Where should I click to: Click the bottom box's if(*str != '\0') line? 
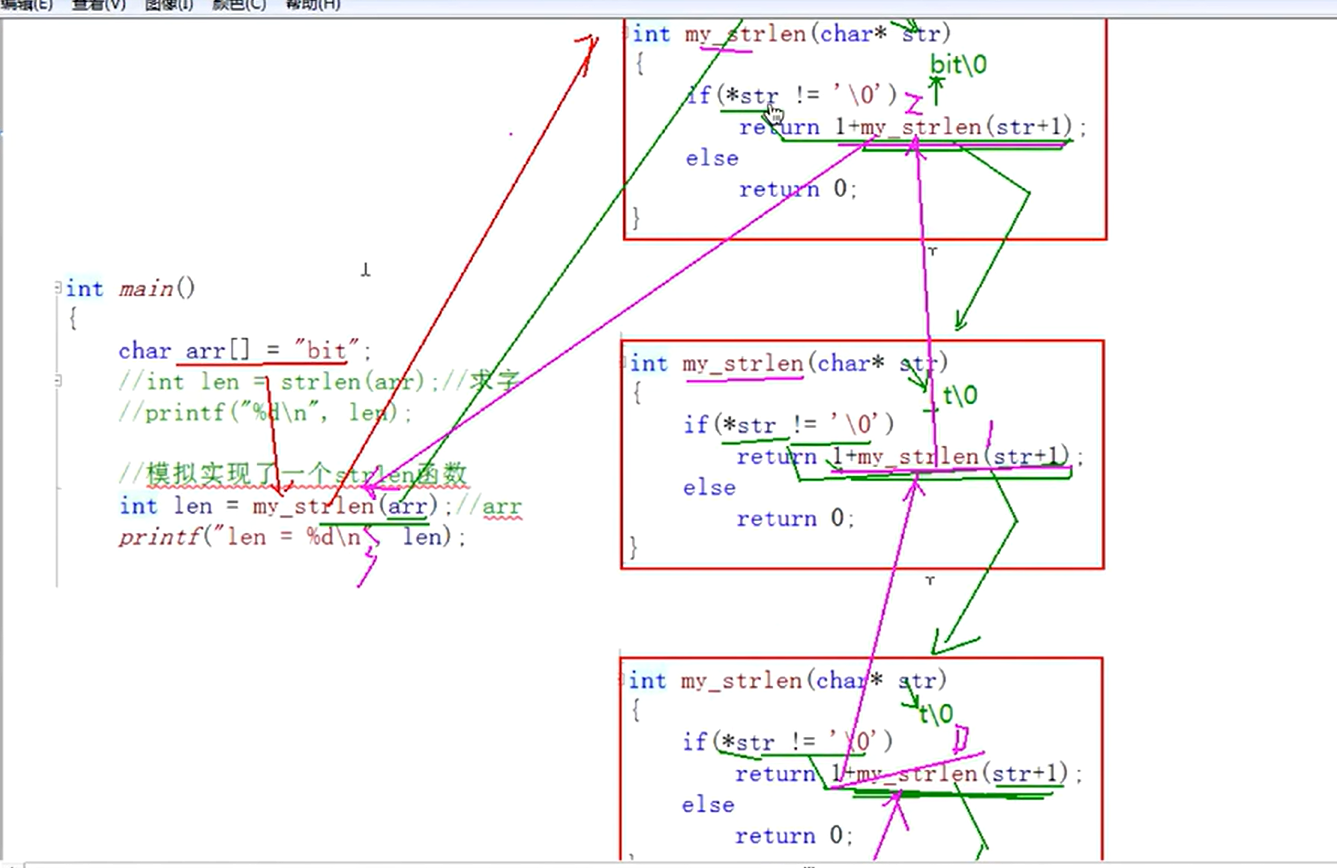point(787,742)
